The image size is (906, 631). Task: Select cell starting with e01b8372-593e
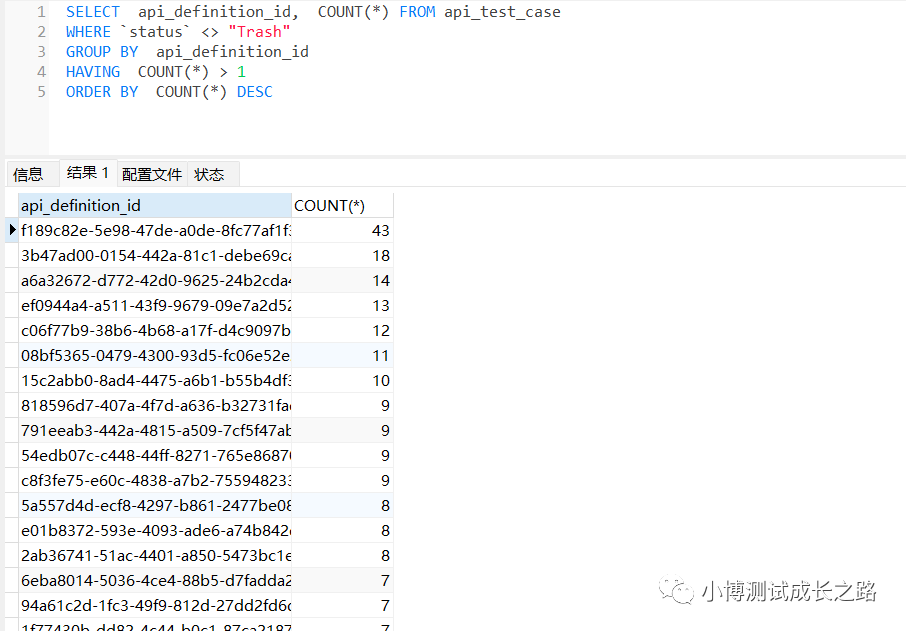[x=155, y=530]
